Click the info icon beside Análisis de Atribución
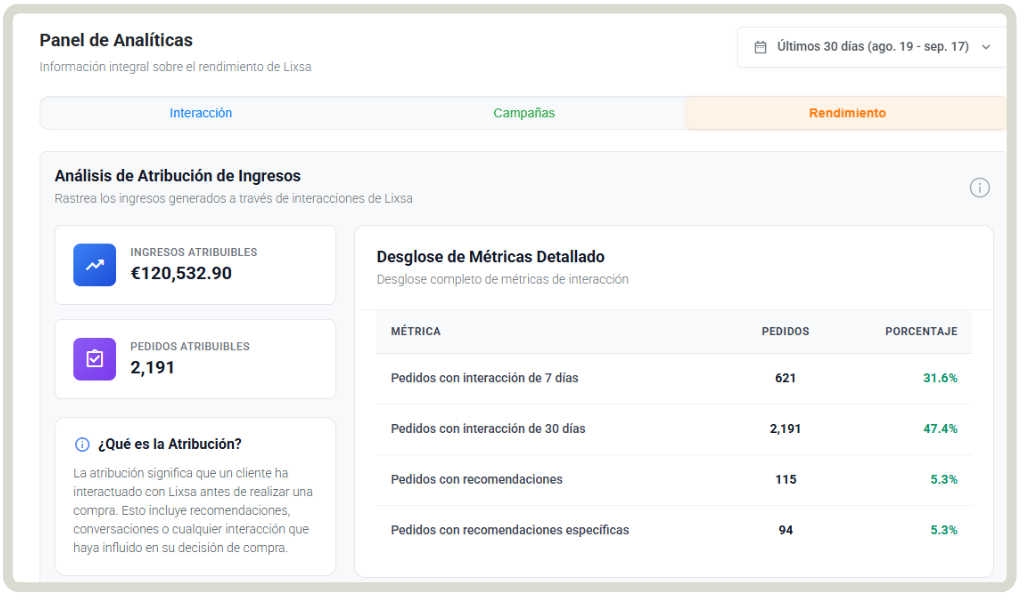This screenshot has height=600, width=1024. (x=979, y=187)
